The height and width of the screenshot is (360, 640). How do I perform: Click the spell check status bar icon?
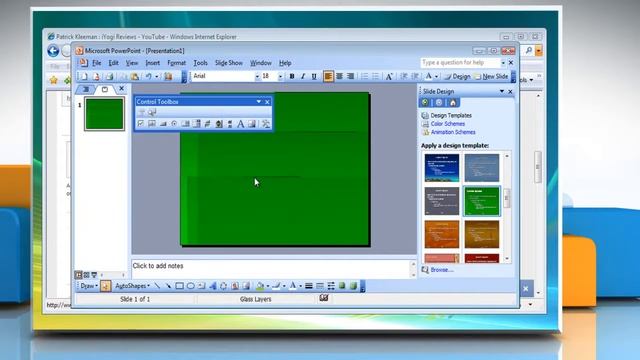324,298
